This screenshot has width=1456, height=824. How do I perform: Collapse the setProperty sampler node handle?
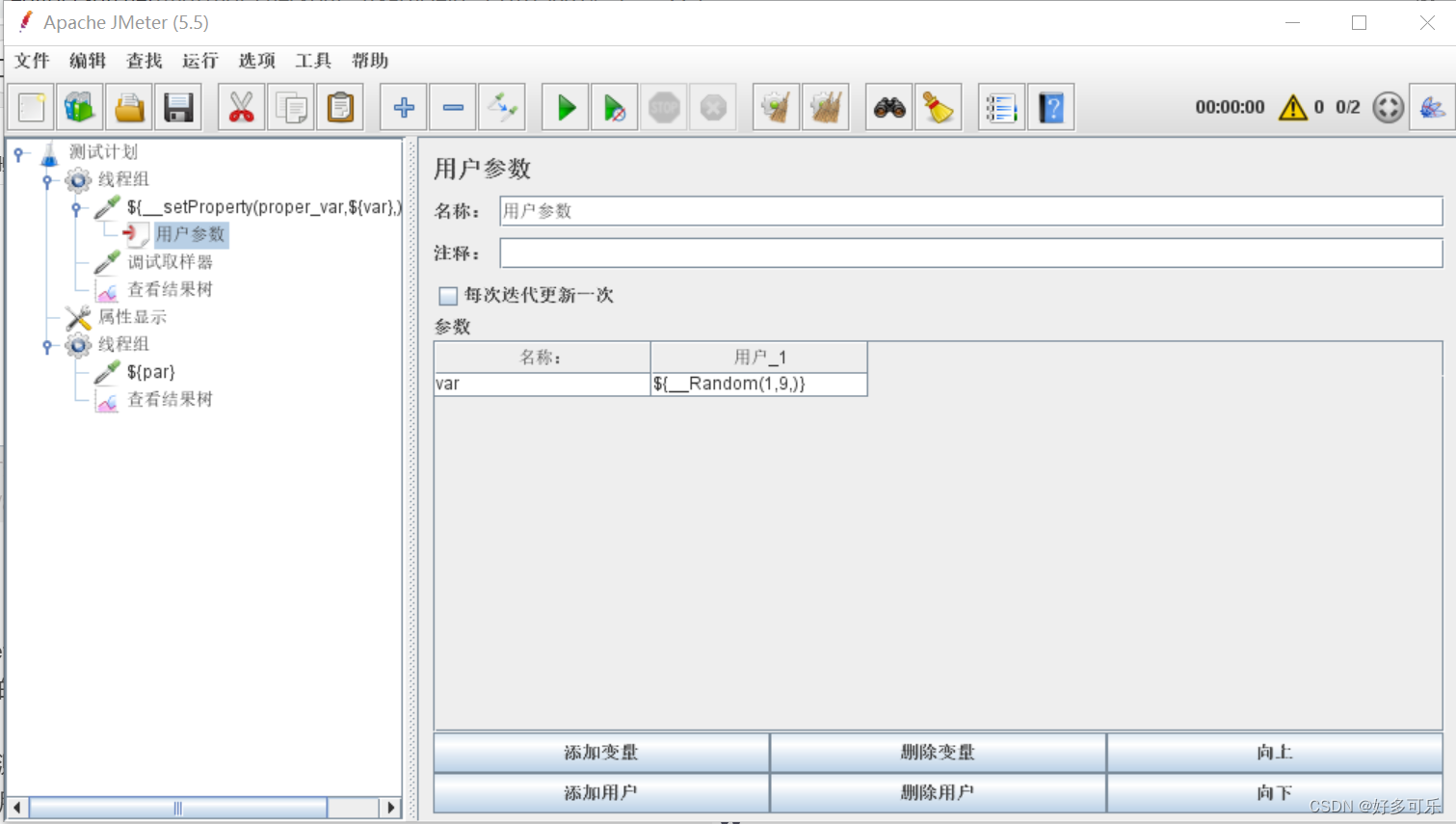76,208
